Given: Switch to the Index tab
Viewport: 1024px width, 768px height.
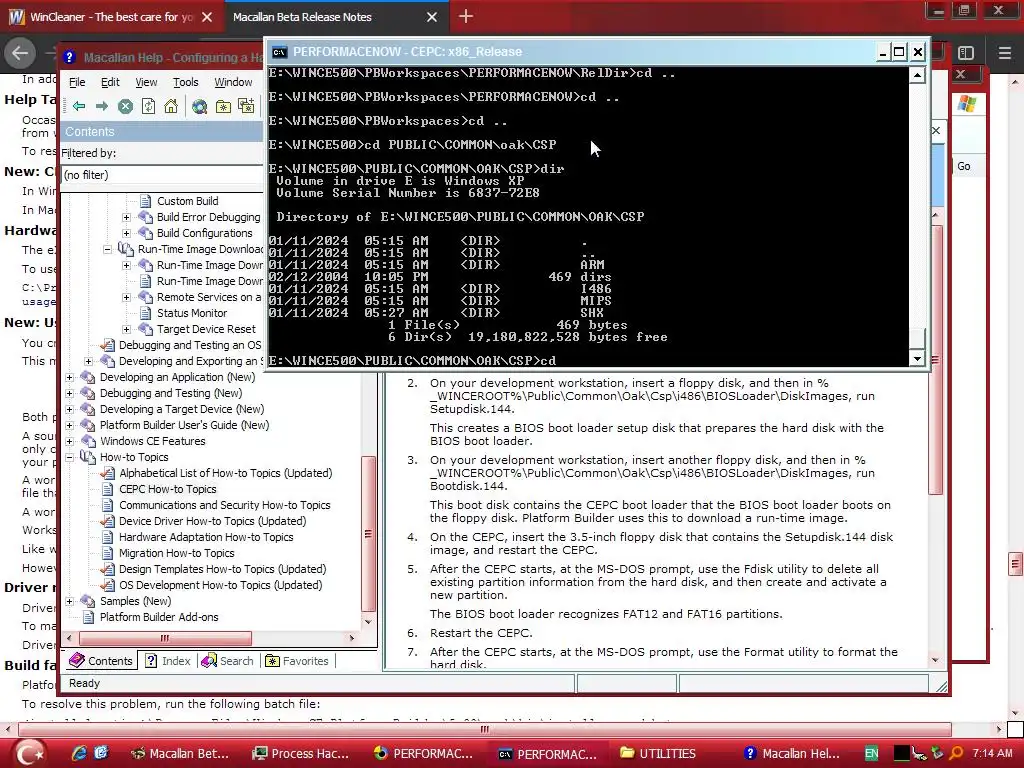Looking at the screenshot, I should (168, 661).
